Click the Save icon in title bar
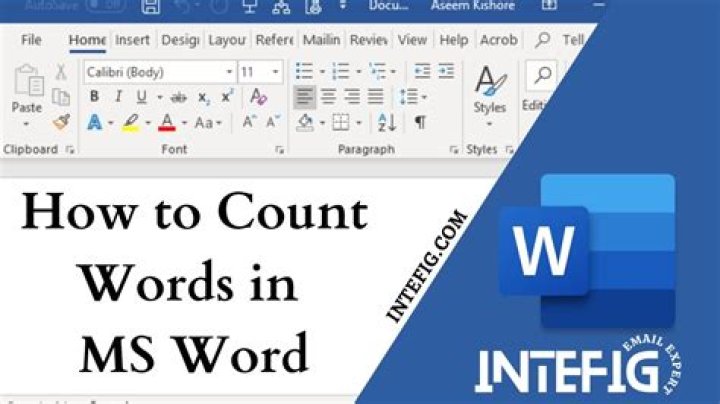Image resolution: width=720 pixels, height=404 pixels. [x=151, y=6]
